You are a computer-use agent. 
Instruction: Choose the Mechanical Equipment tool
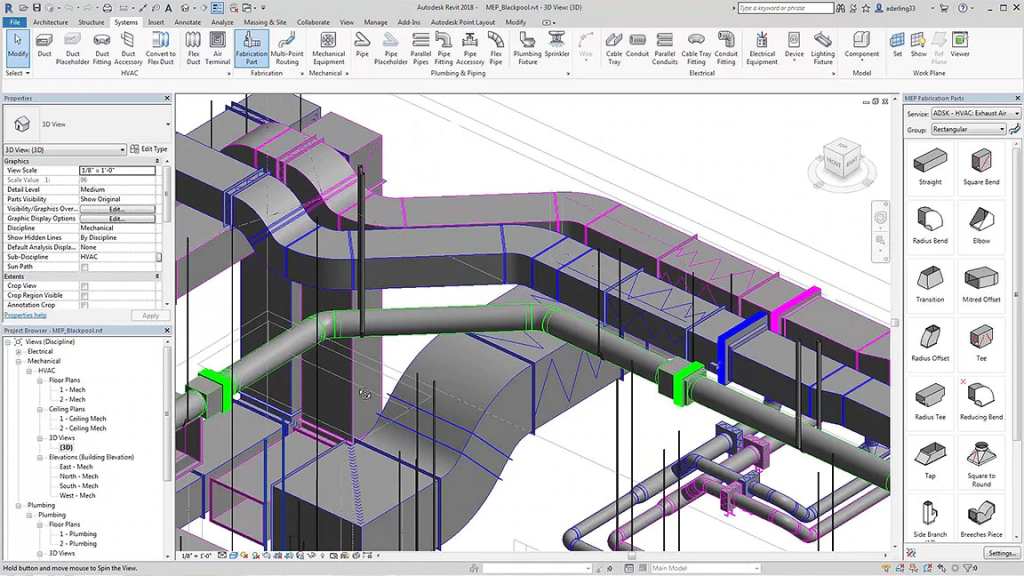coord(328,46)
